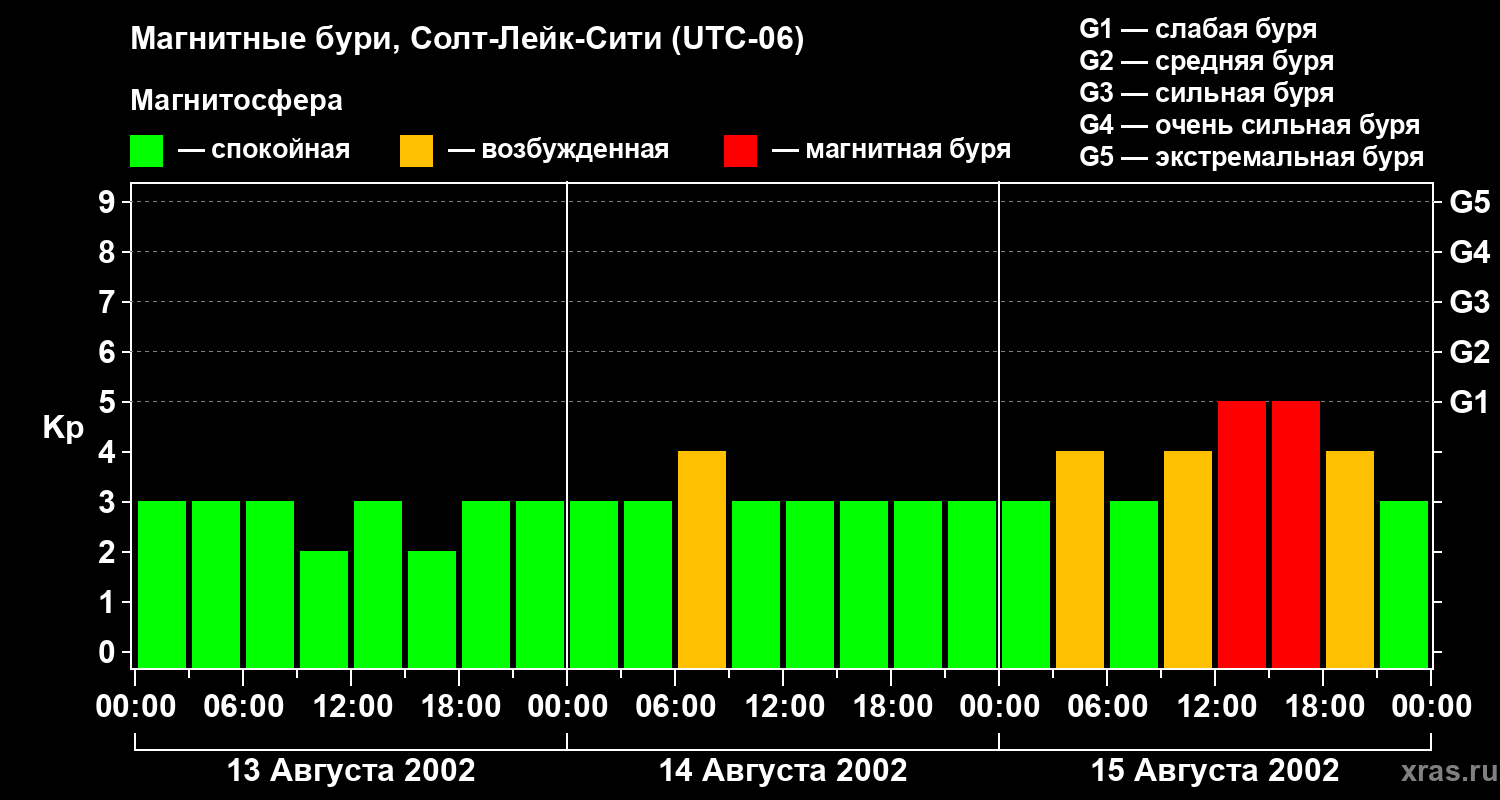Click the green 'спокойная' legend swatch
This screenshot has height=800, width=1500.
[147, 151]
